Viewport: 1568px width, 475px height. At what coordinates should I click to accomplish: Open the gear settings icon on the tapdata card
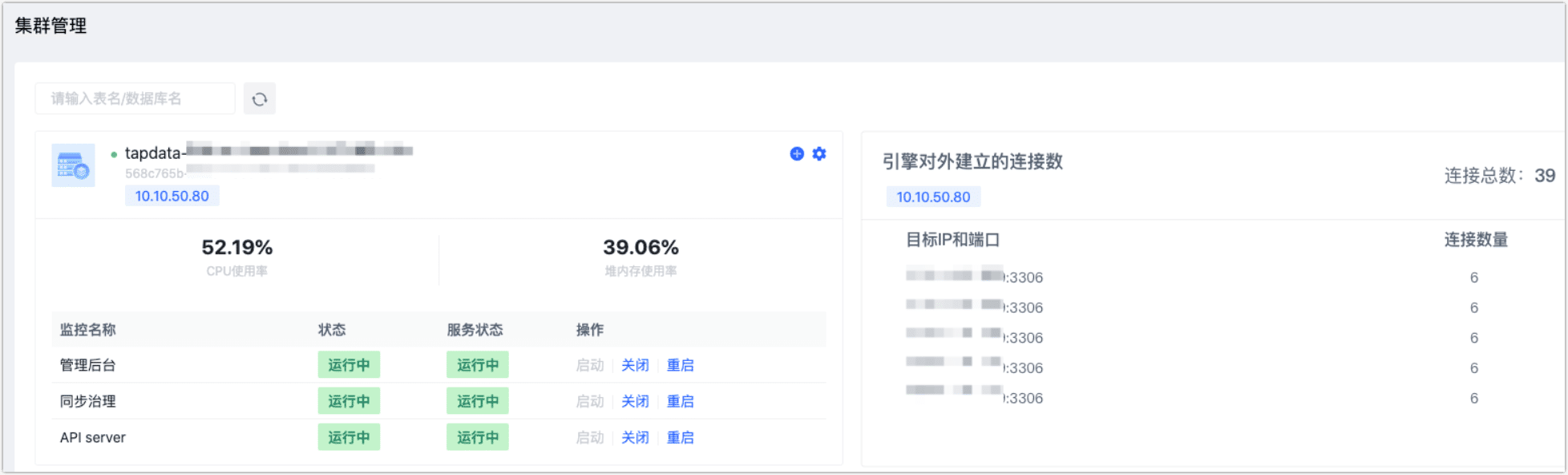coord(819,153)
